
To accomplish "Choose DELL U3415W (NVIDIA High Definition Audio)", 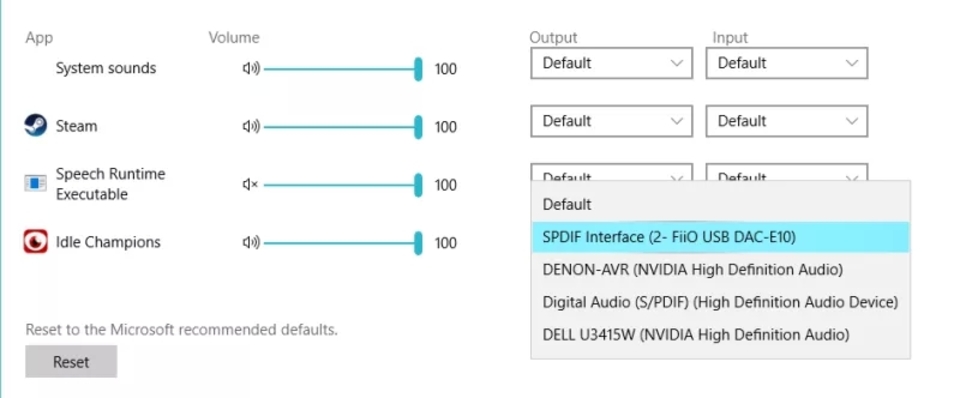I will [721, 335].
